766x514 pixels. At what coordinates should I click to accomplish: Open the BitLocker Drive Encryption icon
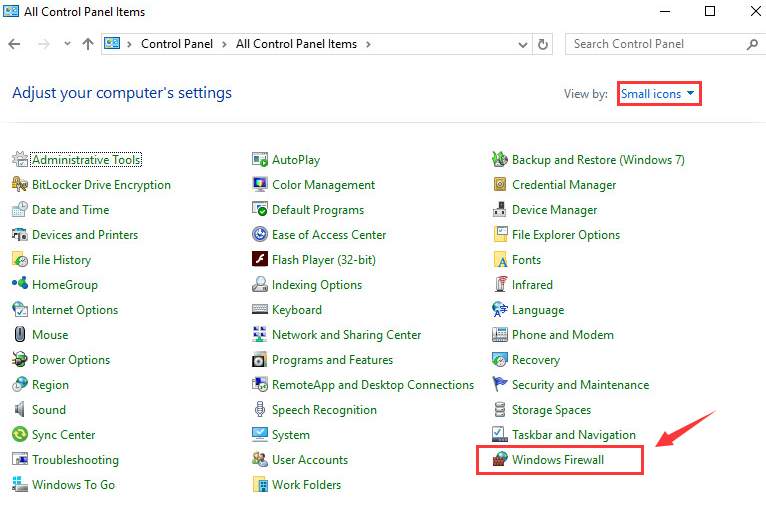[20, 185]
